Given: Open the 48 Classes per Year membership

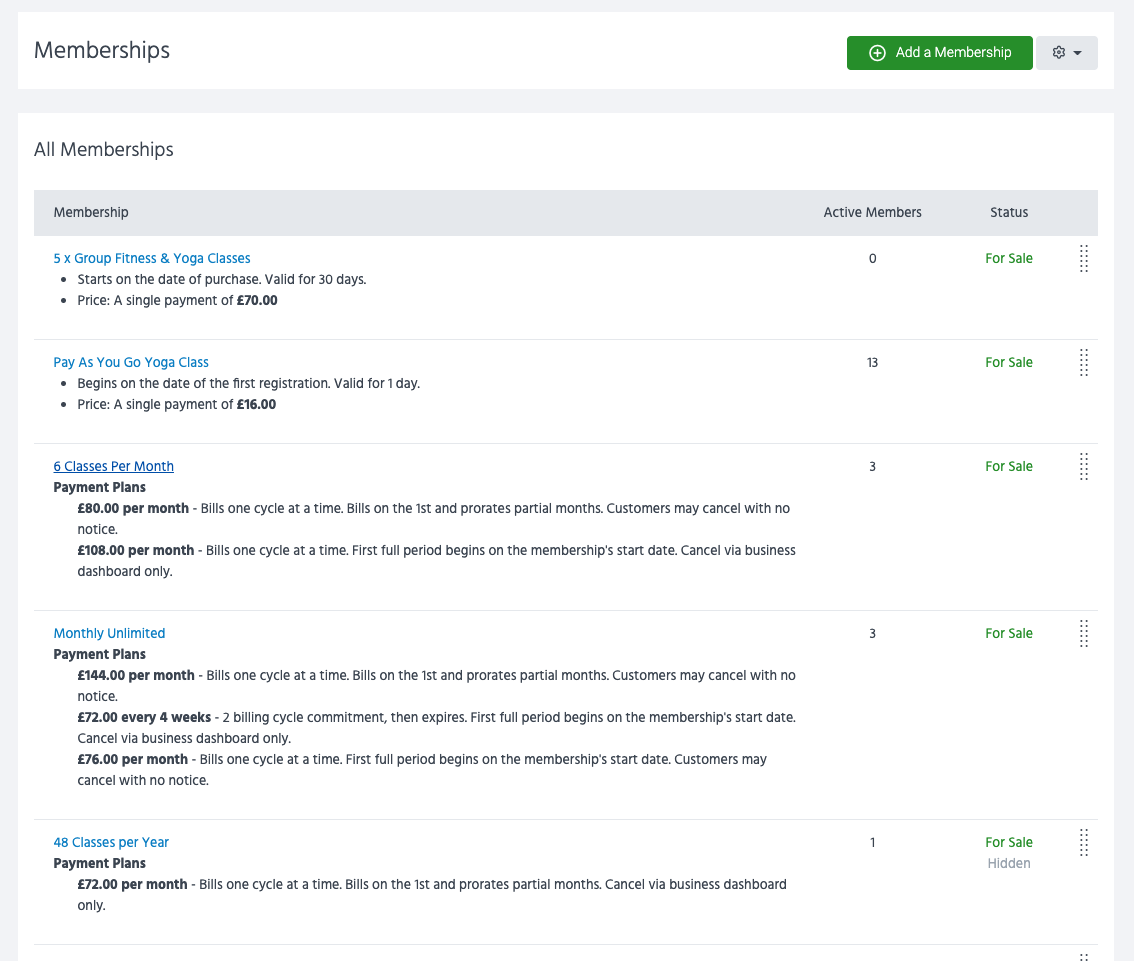Looking at the screenshot, I should (x=111, y=842).
